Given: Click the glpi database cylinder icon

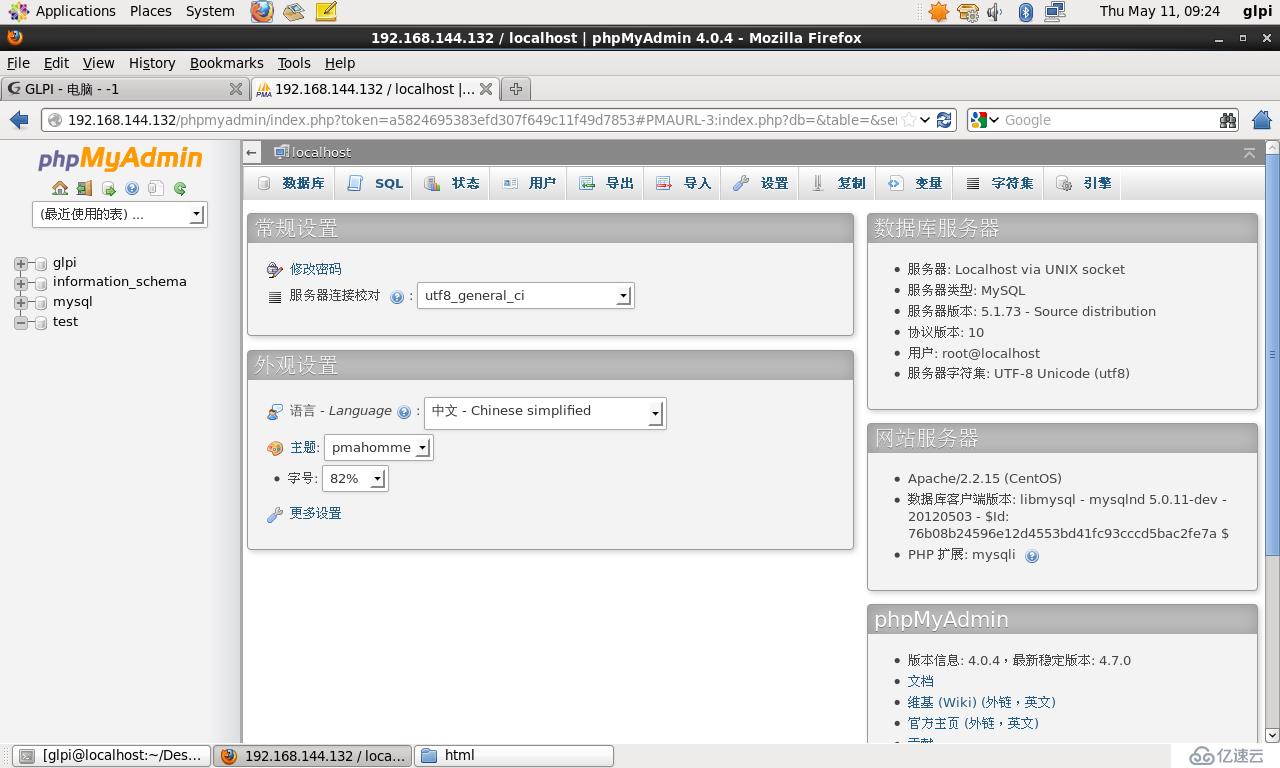Looking at the screenshot, I should [x=40, y=264].
